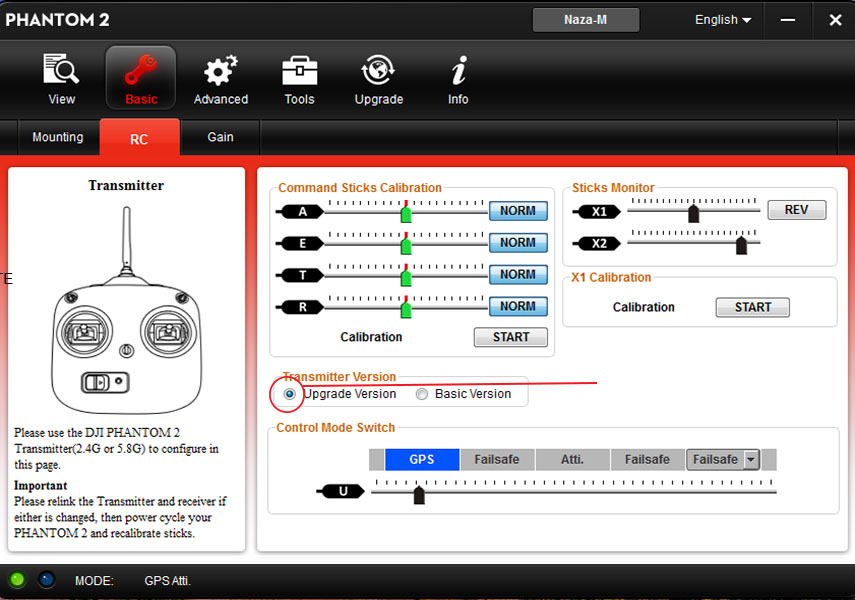Toggle NORM for channel E
Image resolution: width=855 pixels, height=600 pixels.
pyautogui.click(x=518, y=242)
